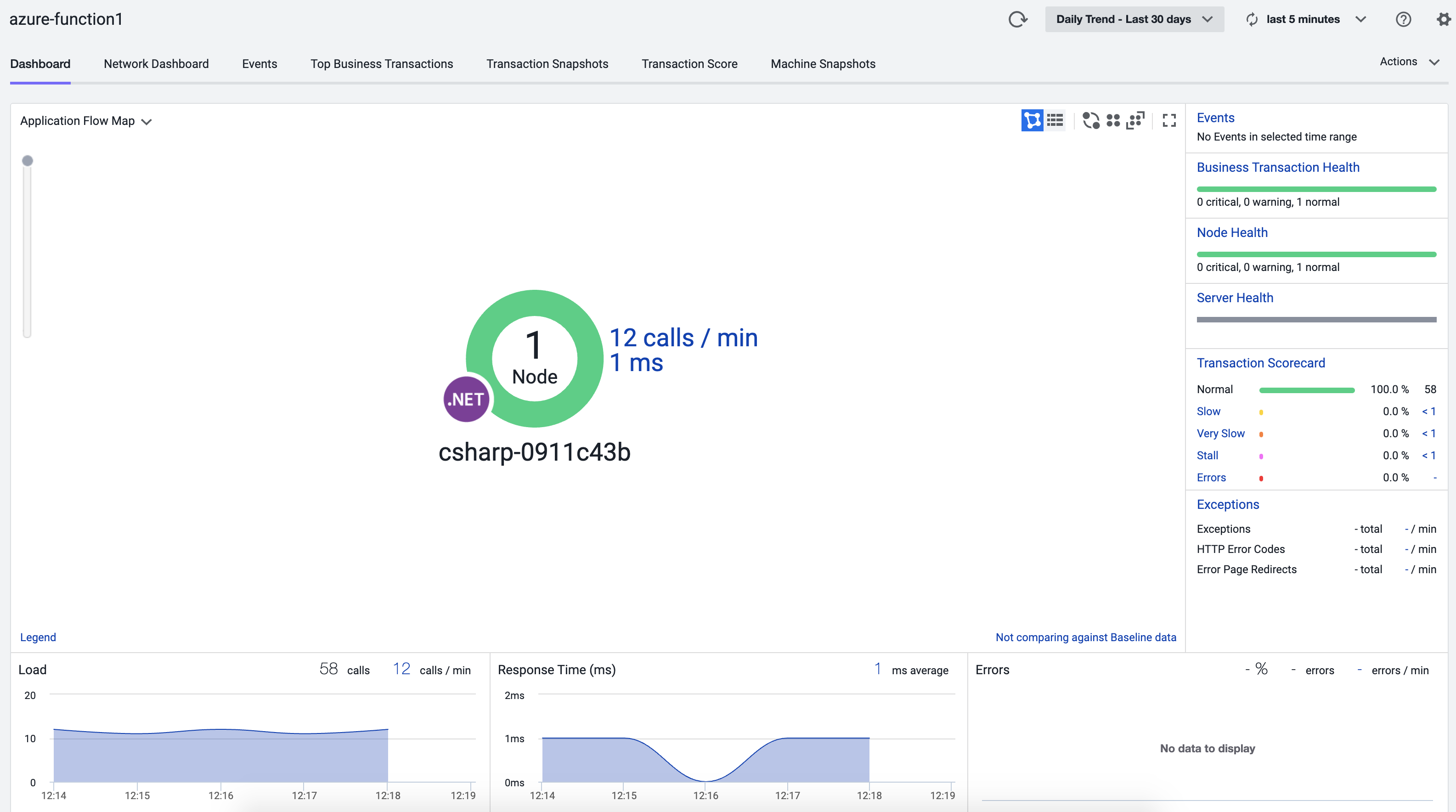Toggle graph view for Application Flow Map
The width and height of the screenshot is (1456, 812).
(x=1033, y=120)
